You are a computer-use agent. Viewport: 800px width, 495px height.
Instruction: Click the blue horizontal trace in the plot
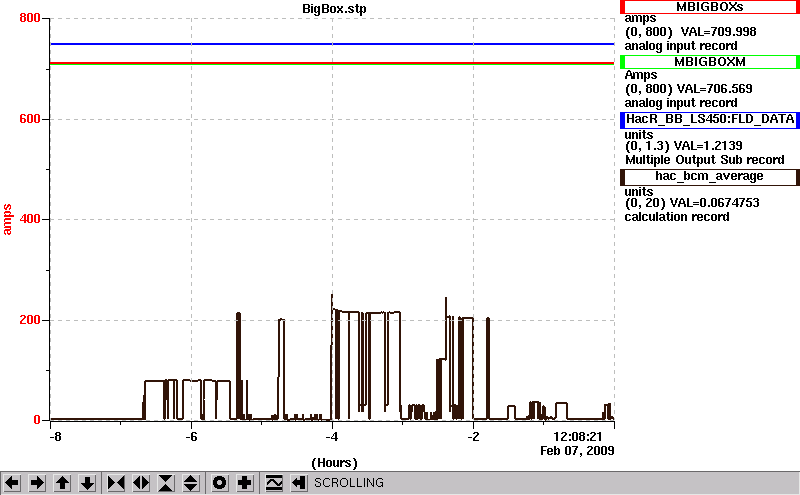click(x=332, y=44)
